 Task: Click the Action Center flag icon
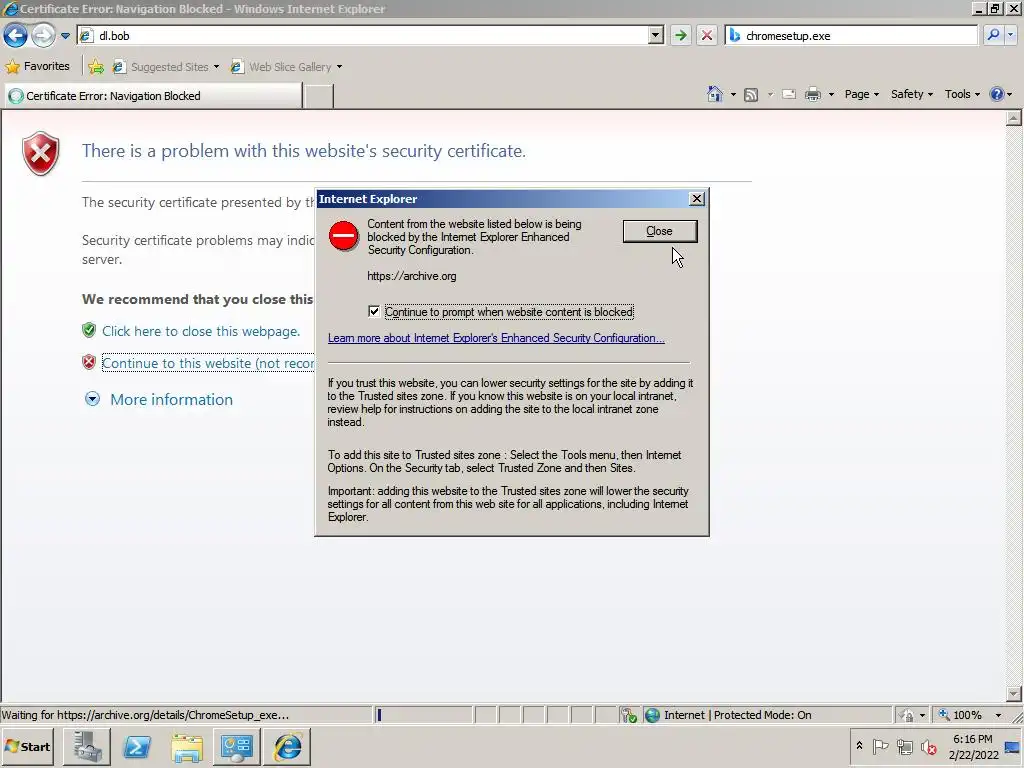(x=880, y=746)
